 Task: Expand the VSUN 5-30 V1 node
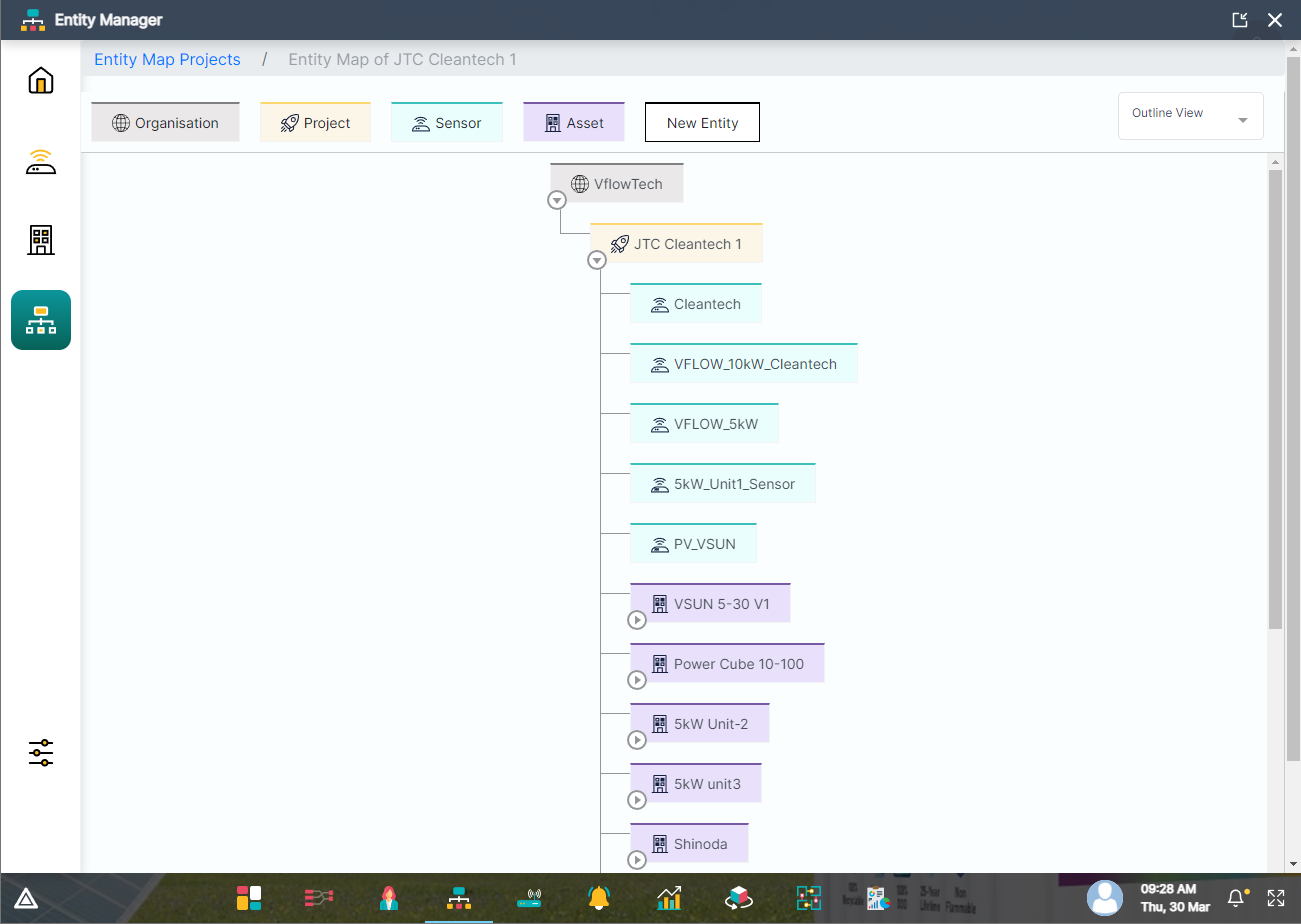tap(637, 620)
